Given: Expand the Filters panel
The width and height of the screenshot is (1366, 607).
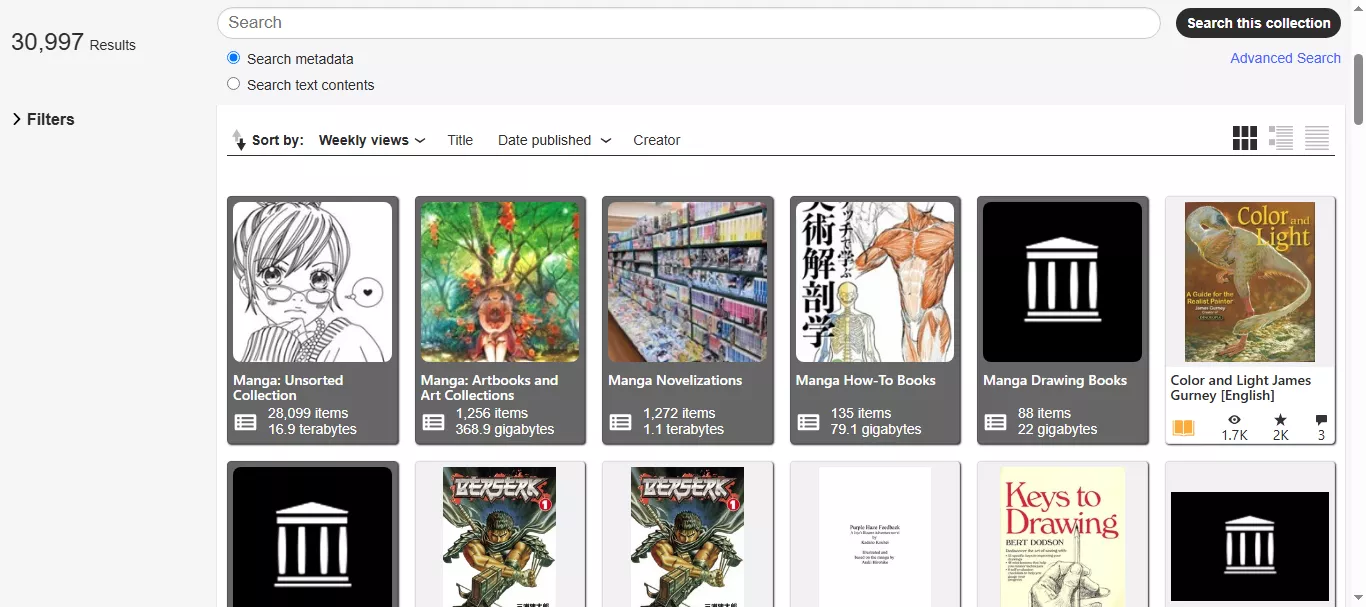Looking at the screenshot, I should click(x=42, y=119).
